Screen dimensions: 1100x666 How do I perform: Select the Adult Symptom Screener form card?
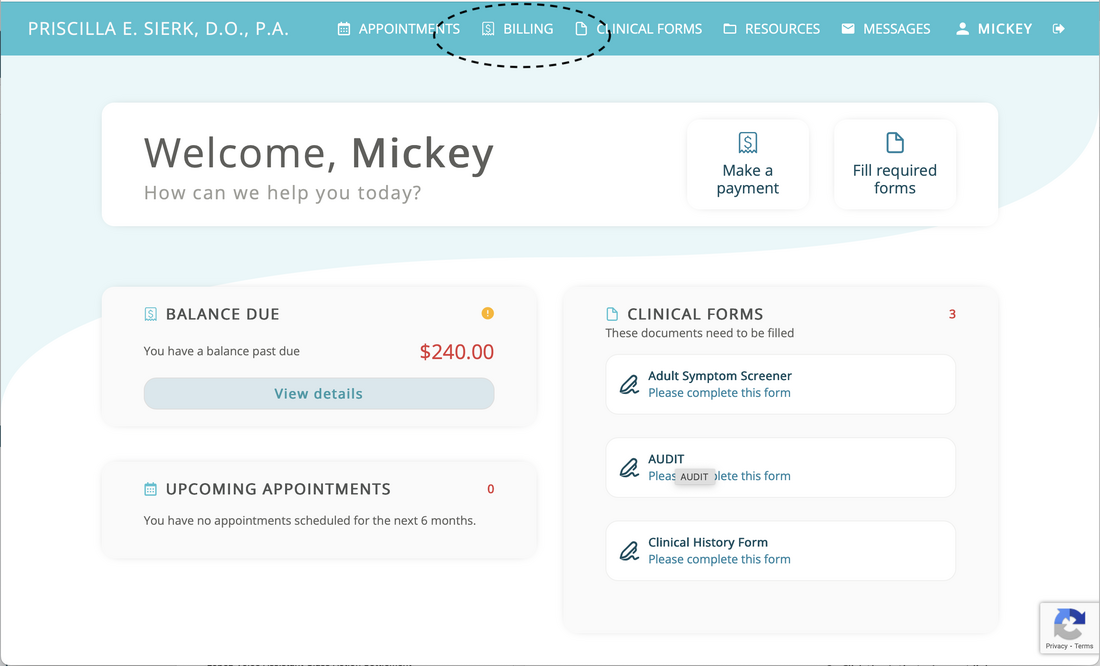(780, 384)
